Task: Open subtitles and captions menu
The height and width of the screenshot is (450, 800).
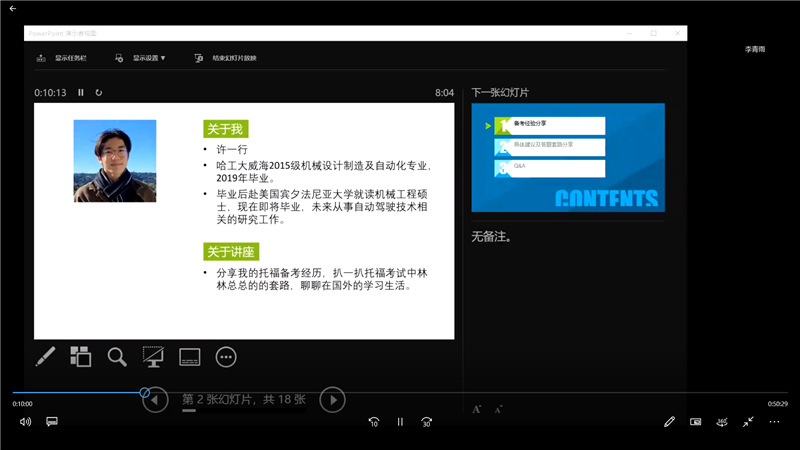Action: (x=52, y=422)
